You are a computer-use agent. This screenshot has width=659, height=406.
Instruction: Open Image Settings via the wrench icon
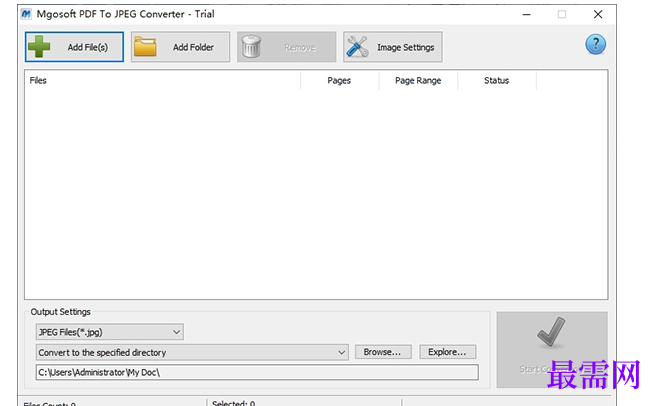coord(357,47)
